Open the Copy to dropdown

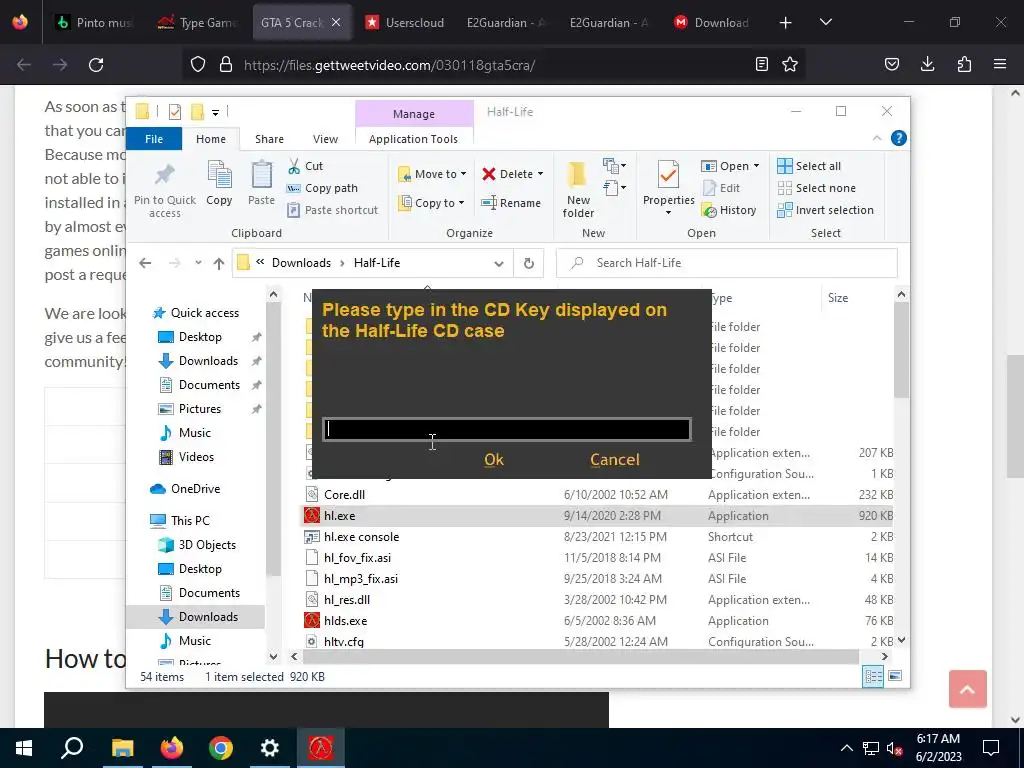coord(432,202)
